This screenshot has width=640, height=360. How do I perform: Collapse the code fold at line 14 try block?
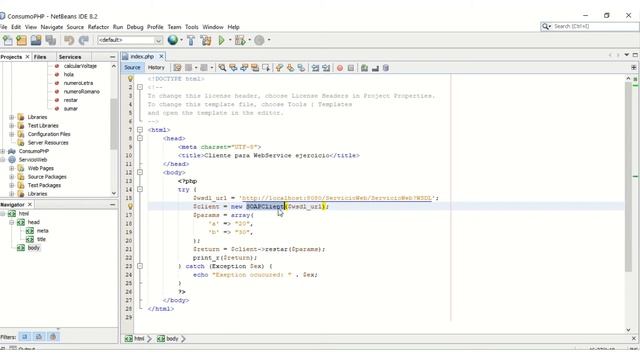click(140, 189)
